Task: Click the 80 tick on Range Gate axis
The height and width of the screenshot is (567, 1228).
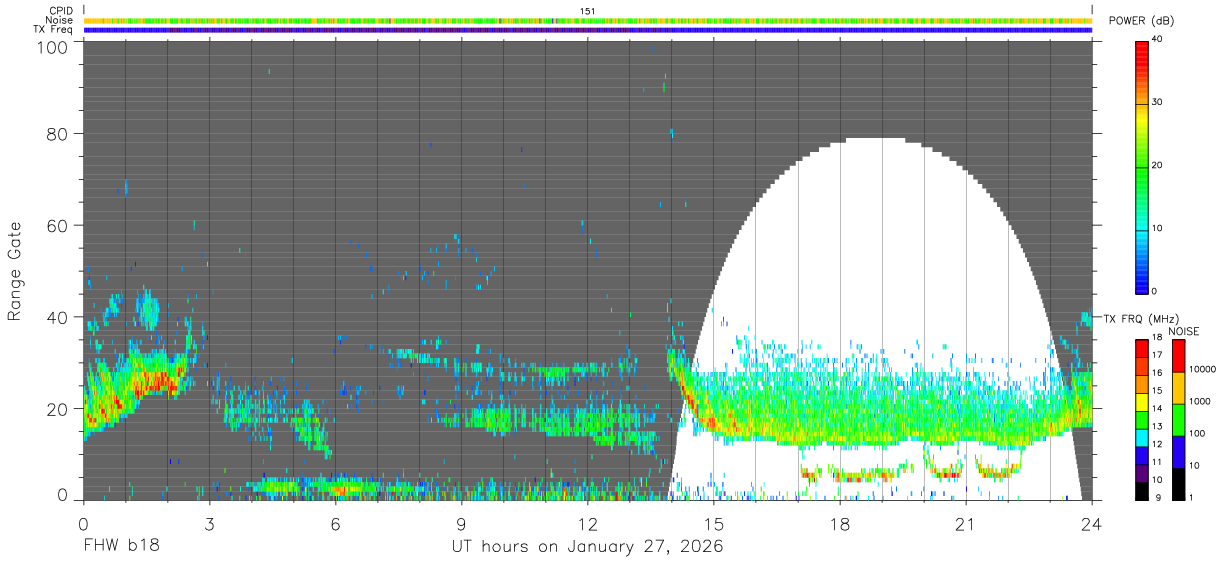Action: [58, 133]
